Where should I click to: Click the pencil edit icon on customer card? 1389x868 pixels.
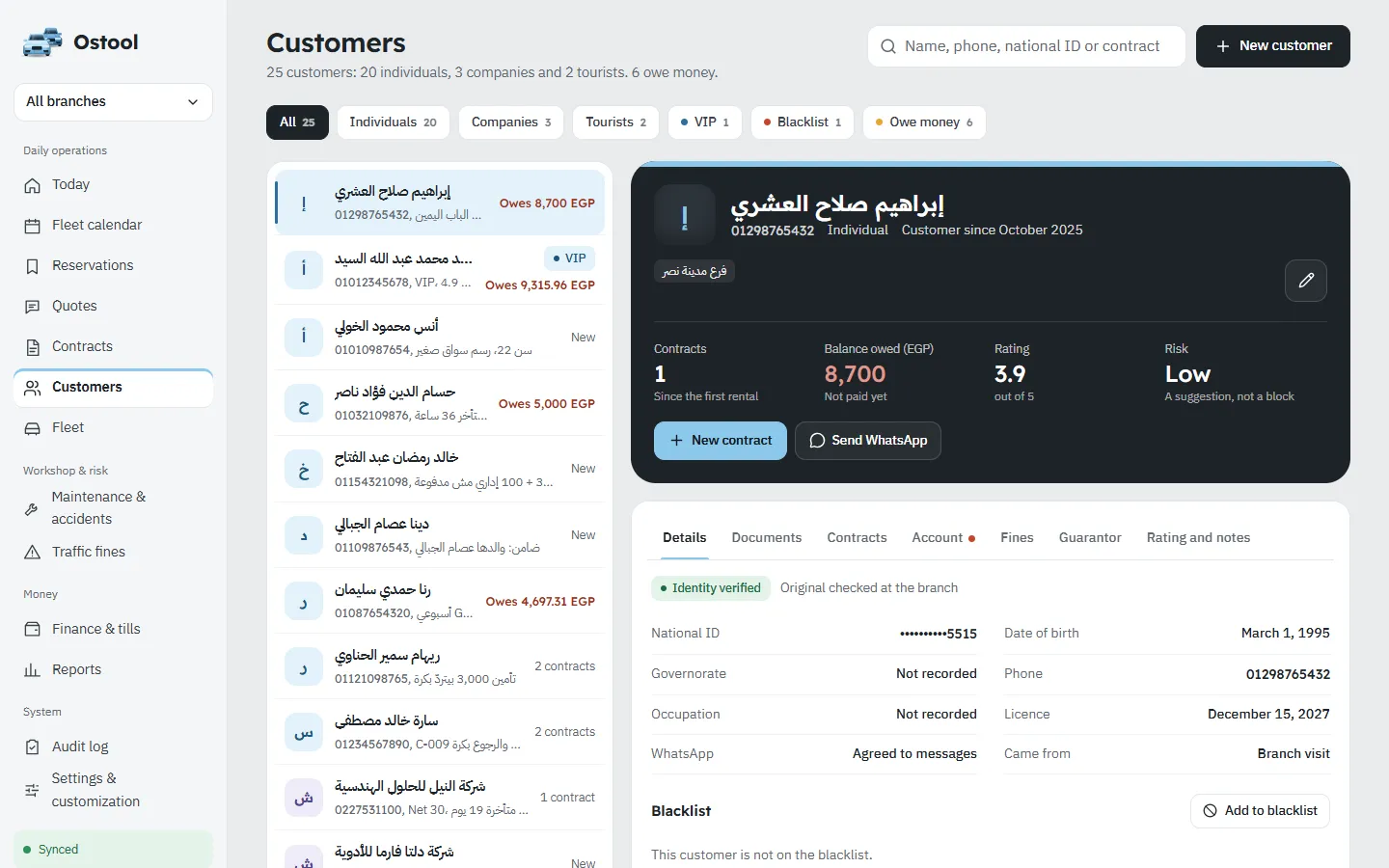(1306, 281)
